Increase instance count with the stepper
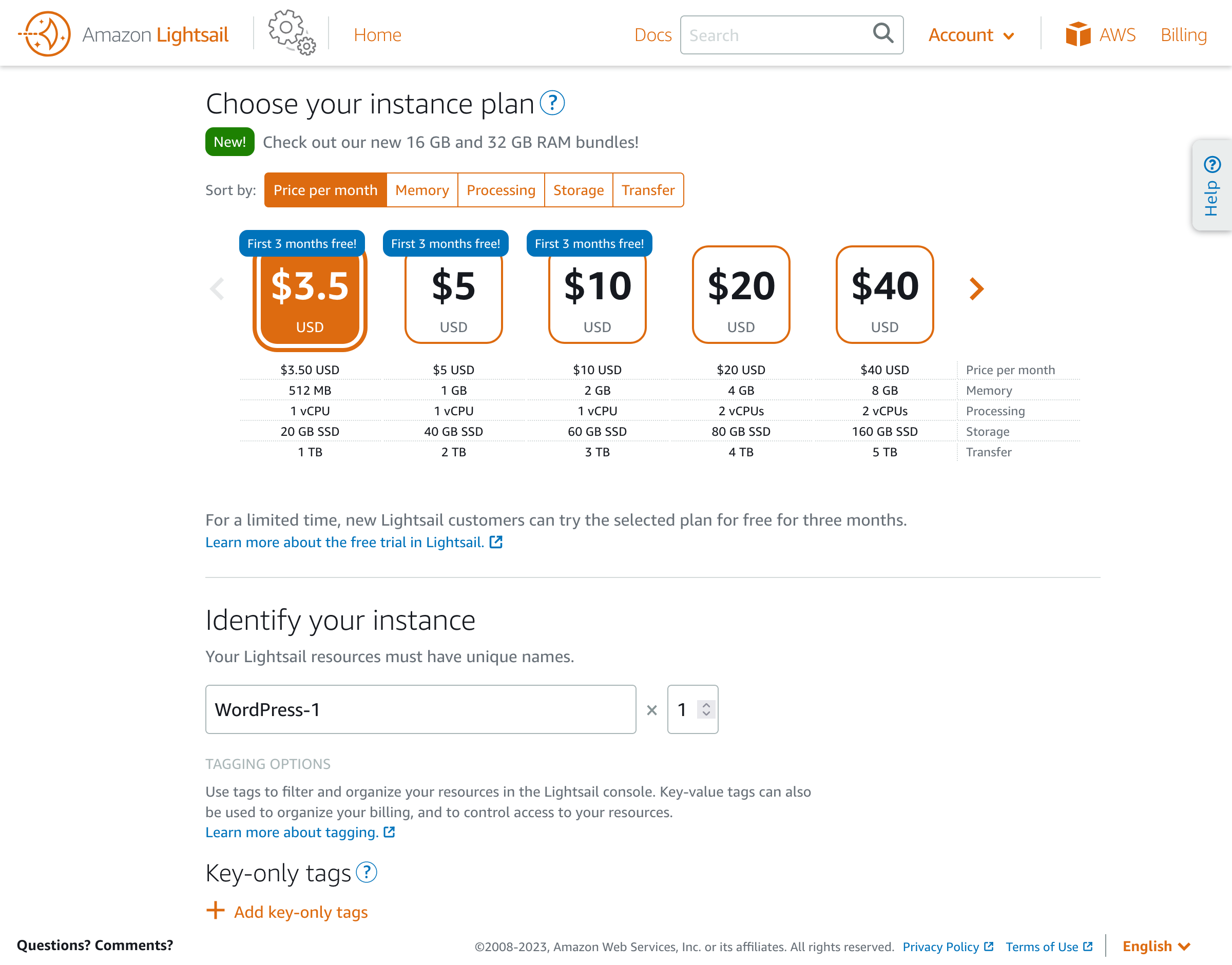 [x=705, y=705]
